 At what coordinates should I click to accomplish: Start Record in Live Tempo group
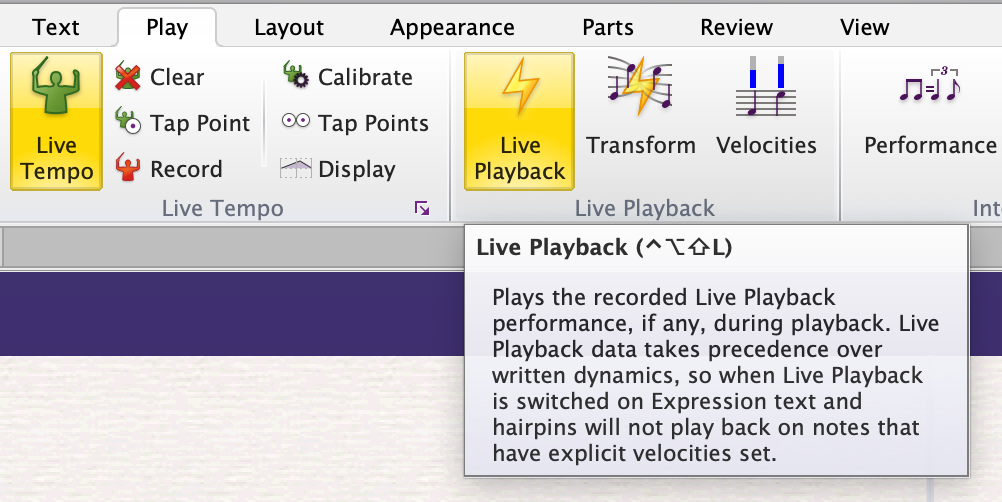click(x=127, y=169)
